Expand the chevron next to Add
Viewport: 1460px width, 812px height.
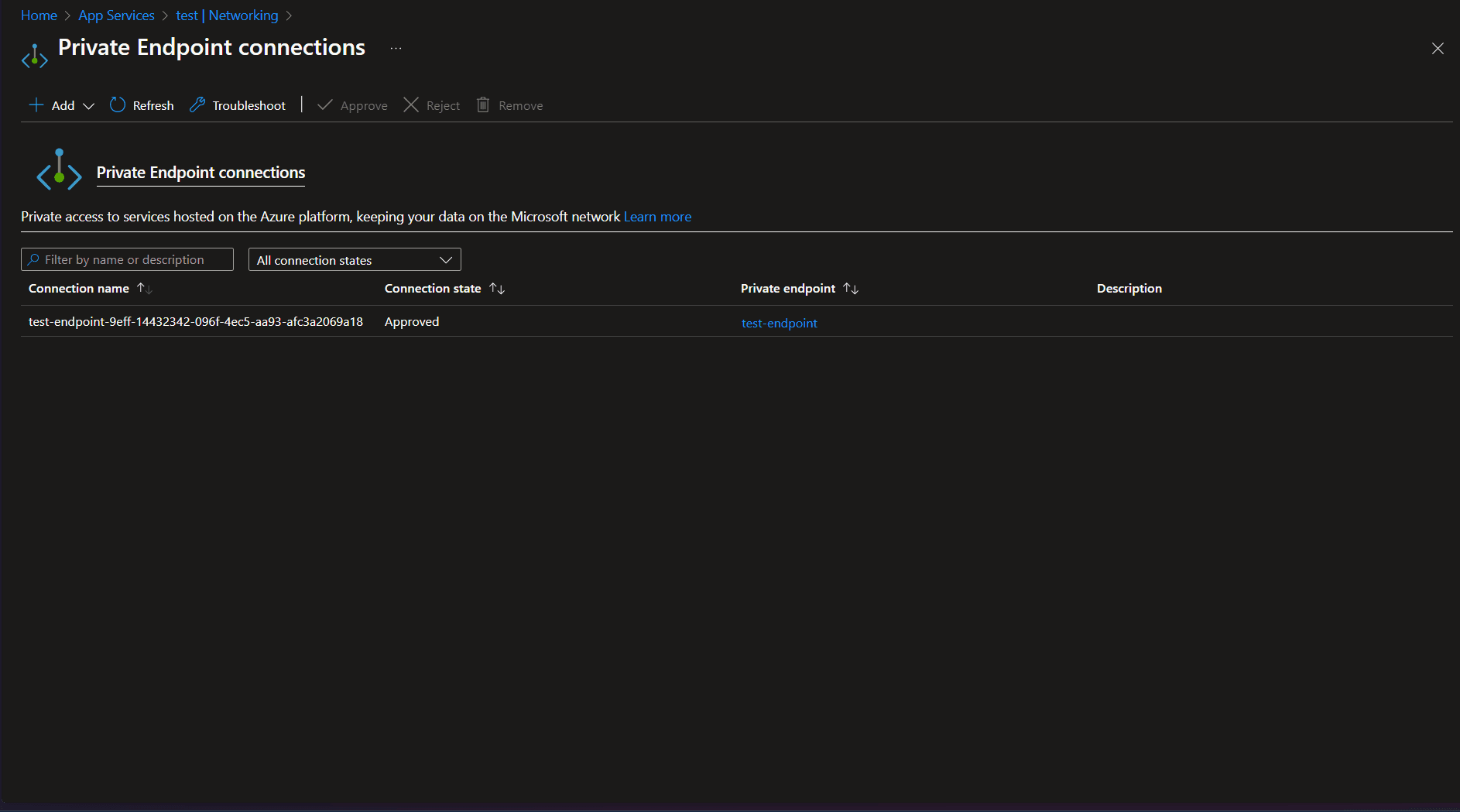click(89, 106)
